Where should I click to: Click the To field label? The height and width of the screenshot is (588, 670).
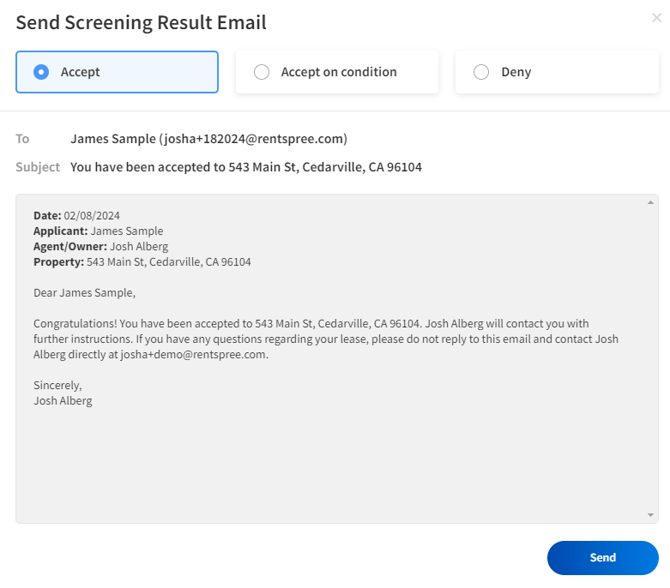[x=22, y=139]
